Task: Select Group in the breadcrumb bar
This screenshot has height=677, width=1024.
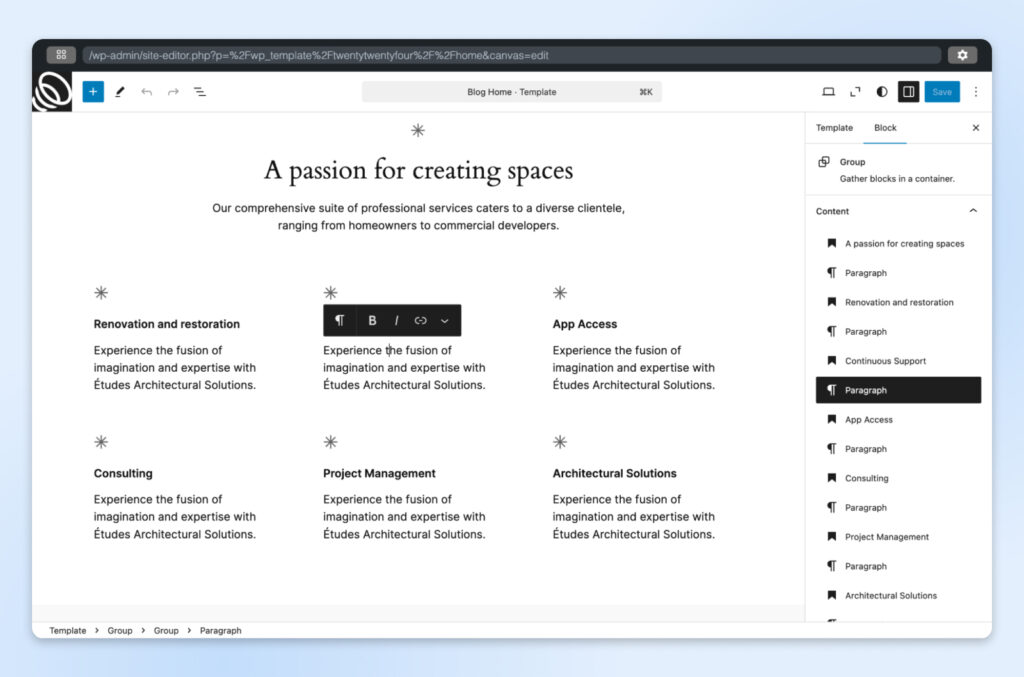Action: click(120, 630)
